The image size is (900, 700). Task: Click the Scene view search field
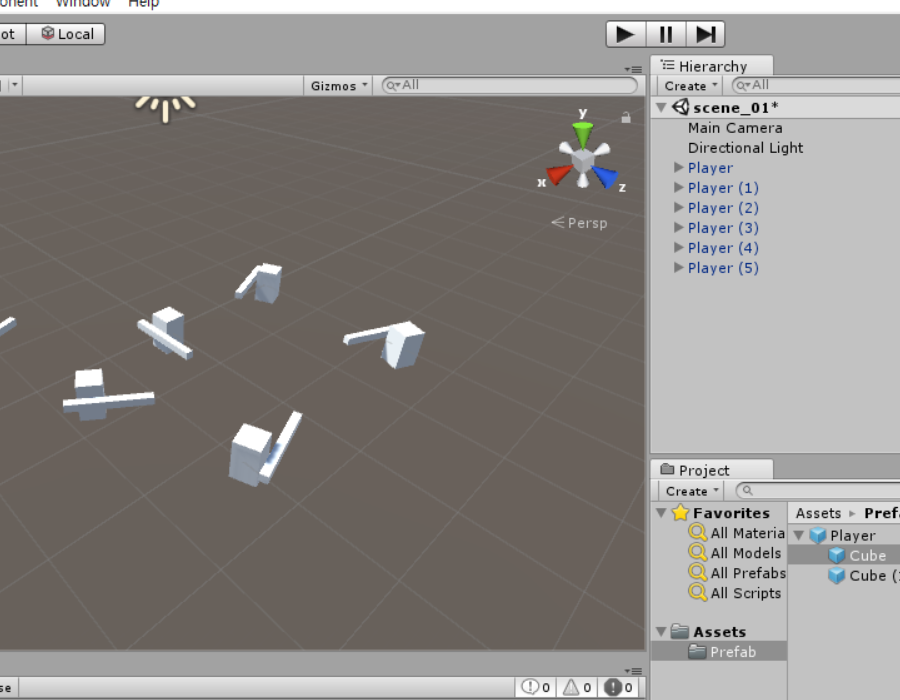pos(510,85)
